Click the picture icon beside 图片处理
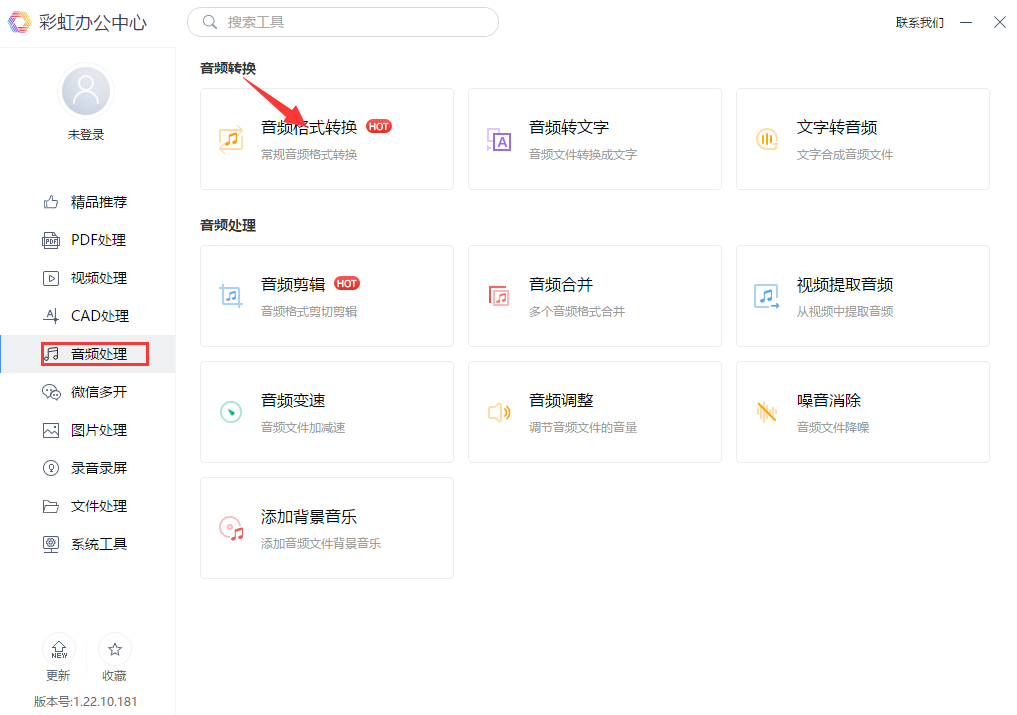Image resolution: width=1017 pixels, height=715 pixels. pyautogui.click(x=51, y=430)
